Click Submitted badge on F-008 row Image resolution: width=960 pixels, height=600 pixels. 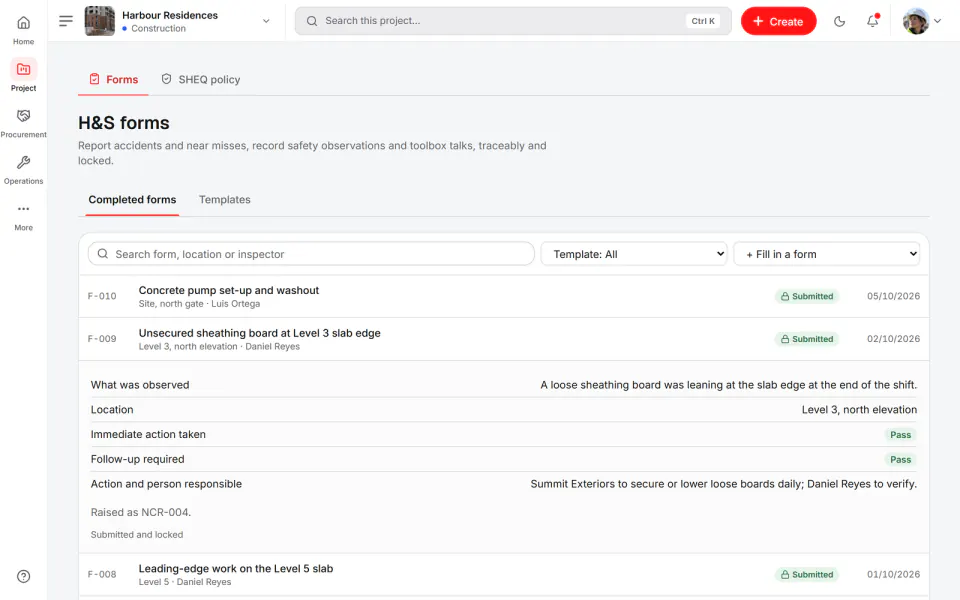pyautogui.click(x=807, y=575)
